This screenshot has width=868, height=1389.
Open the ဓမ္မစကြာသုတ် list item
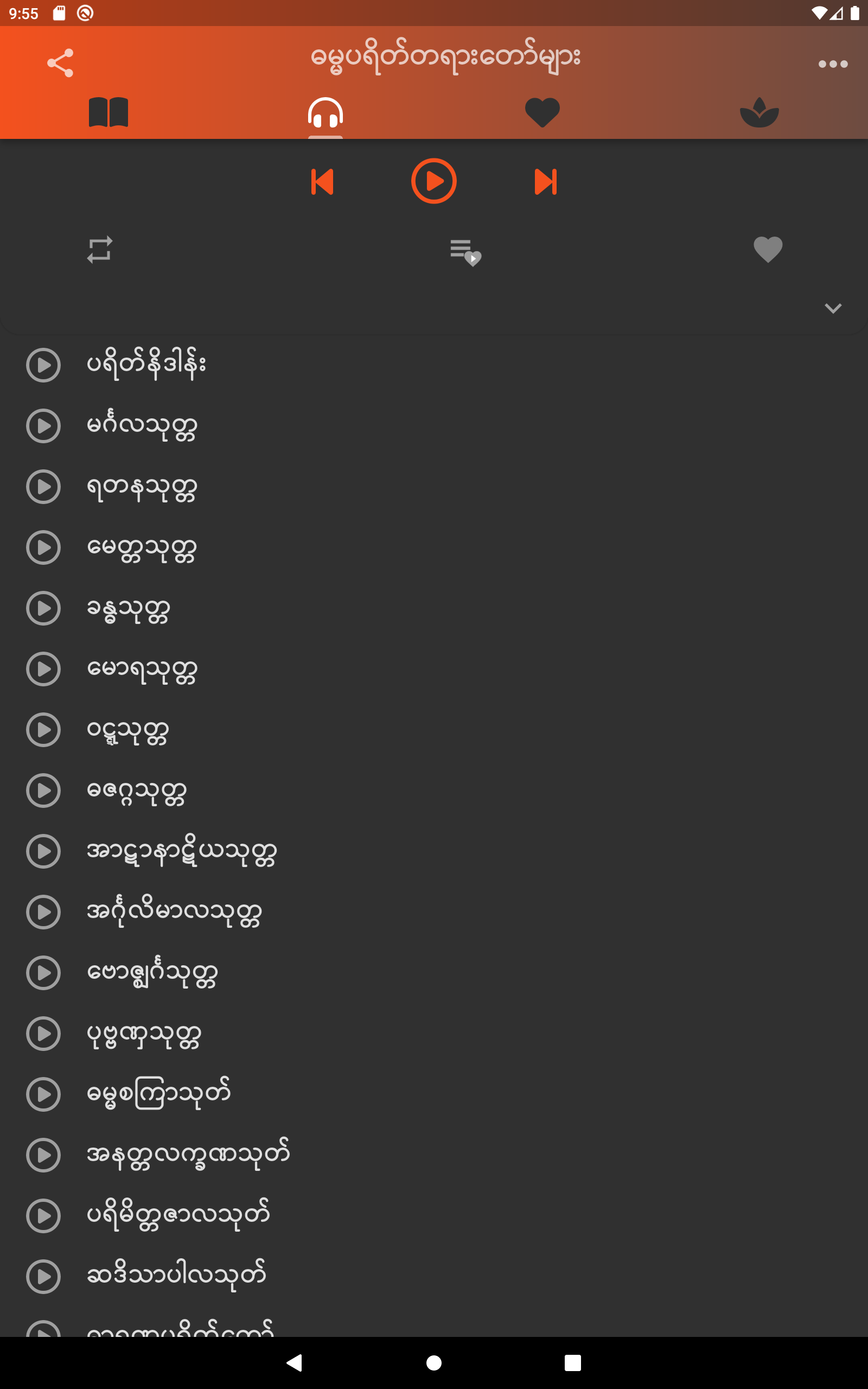158,1094
